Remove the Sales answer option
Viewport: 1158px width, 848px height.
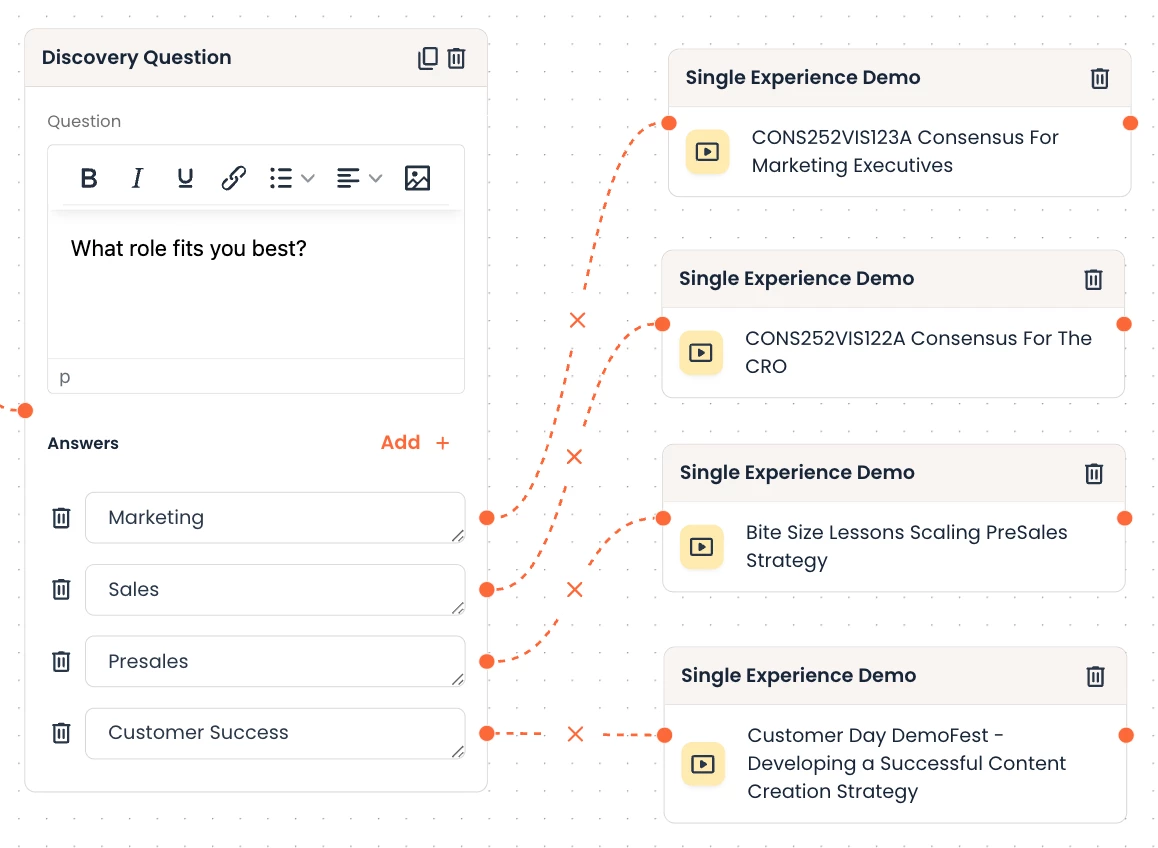[61, 589]
